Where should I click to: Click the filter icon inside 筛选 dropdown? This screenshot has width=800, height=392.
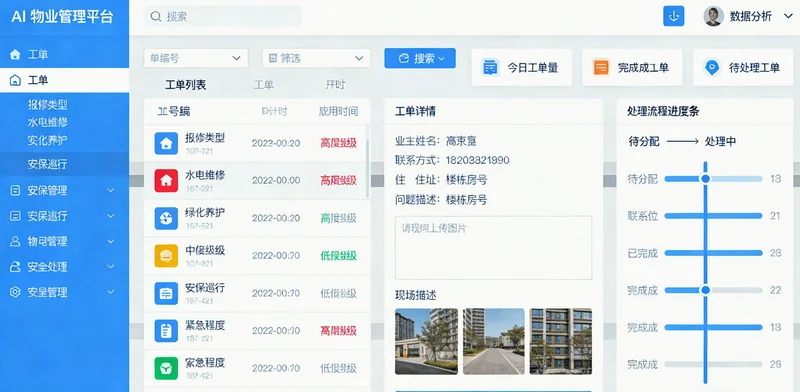pos(273,58)
